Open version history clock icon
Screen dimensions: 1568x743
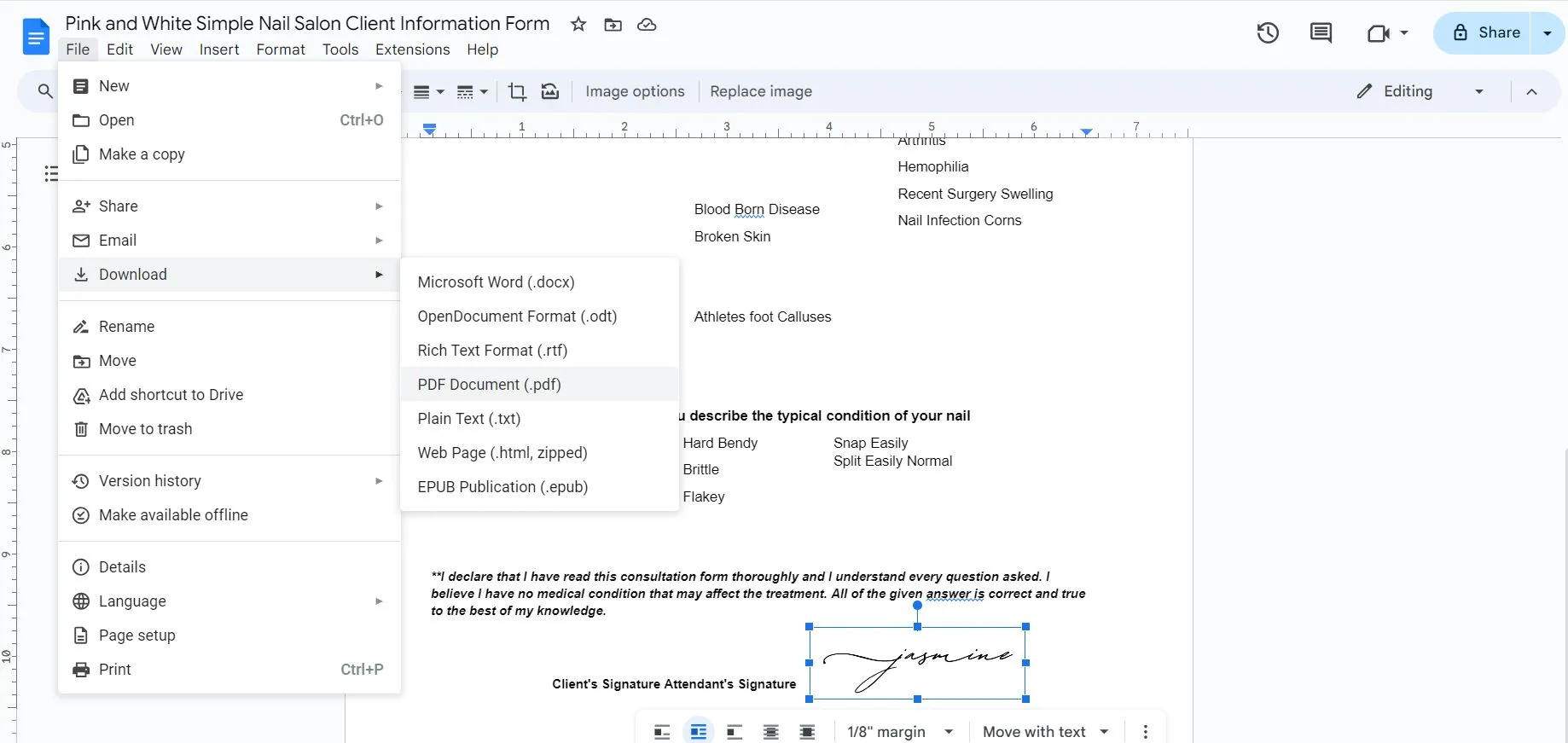pyautogui.click(x=1268, y=33)
